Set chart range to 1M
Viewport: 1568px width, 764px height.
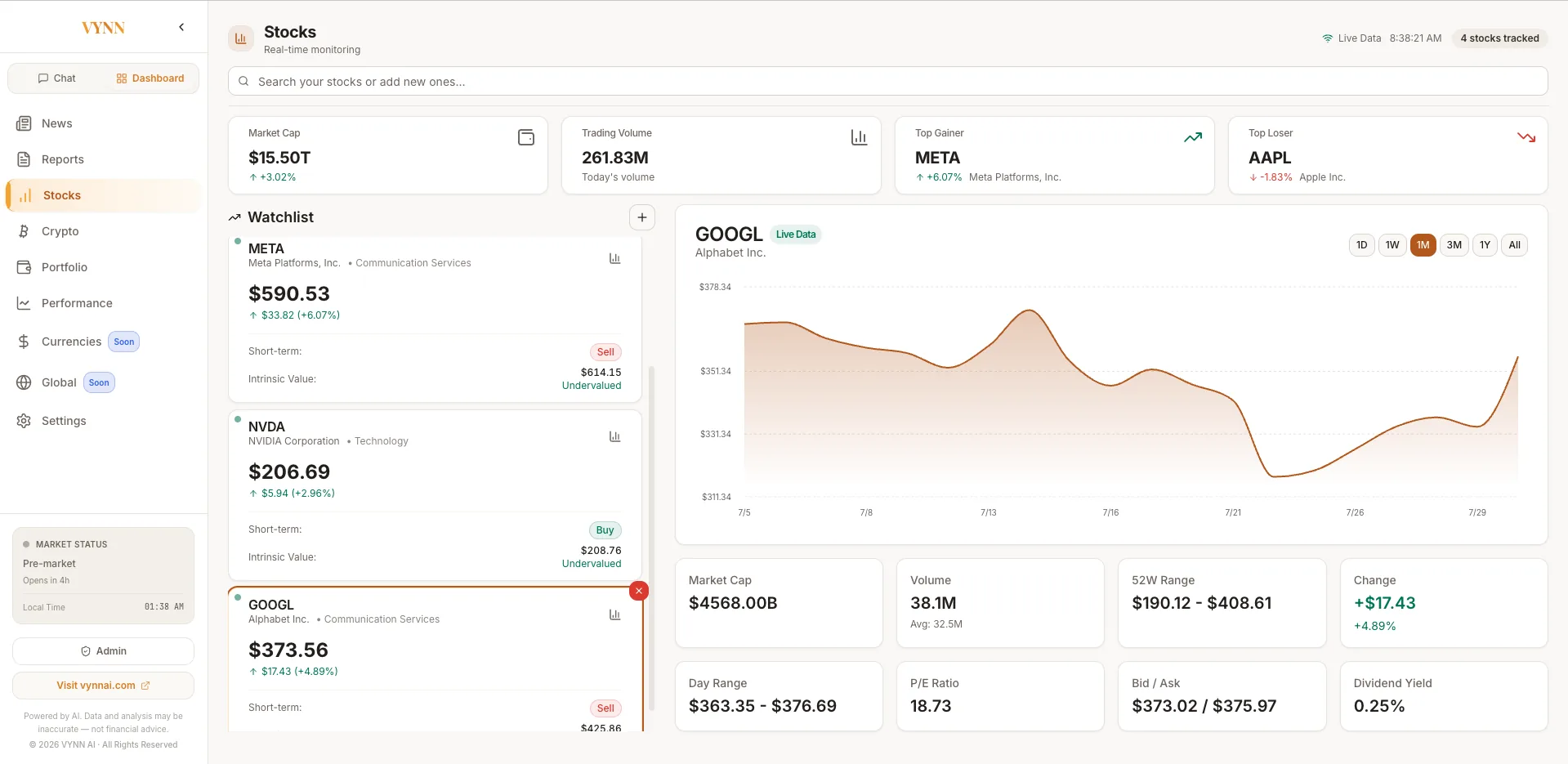pos(1423,245)
